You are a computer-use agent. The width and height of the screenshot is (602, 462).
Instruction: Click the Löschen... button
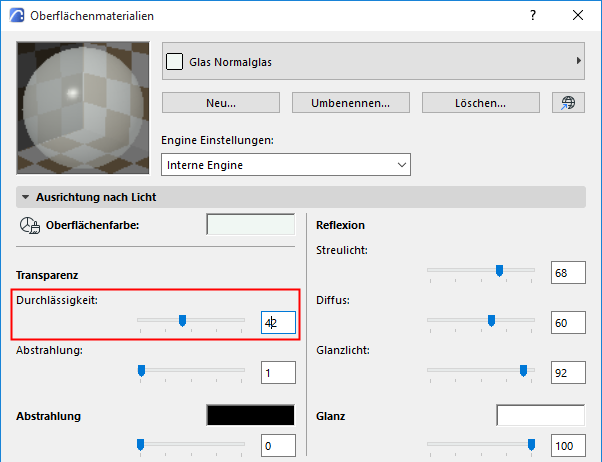(481, 103)
